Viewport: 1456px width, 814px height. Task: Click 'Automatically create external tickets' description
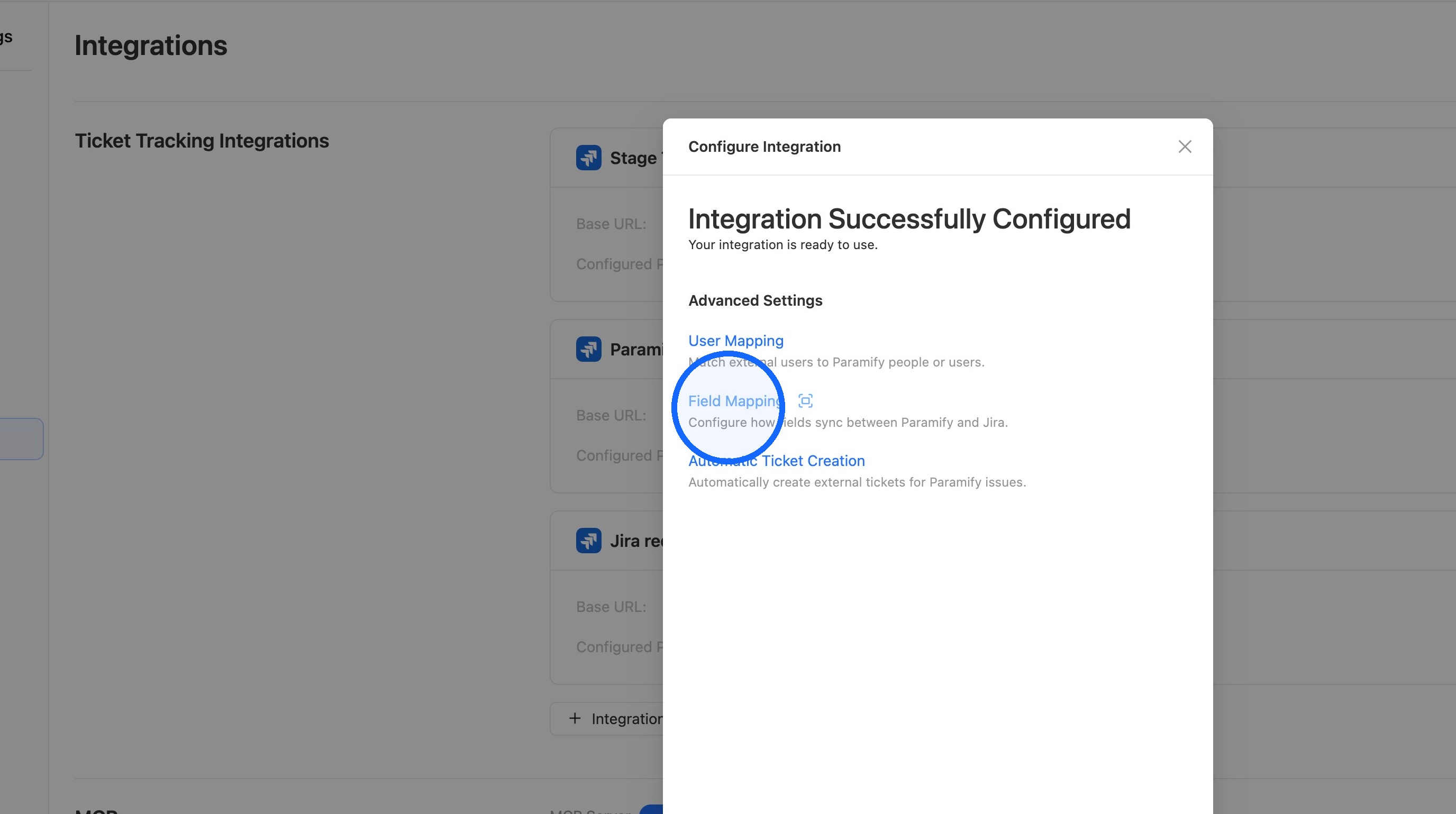click(857, 482)
